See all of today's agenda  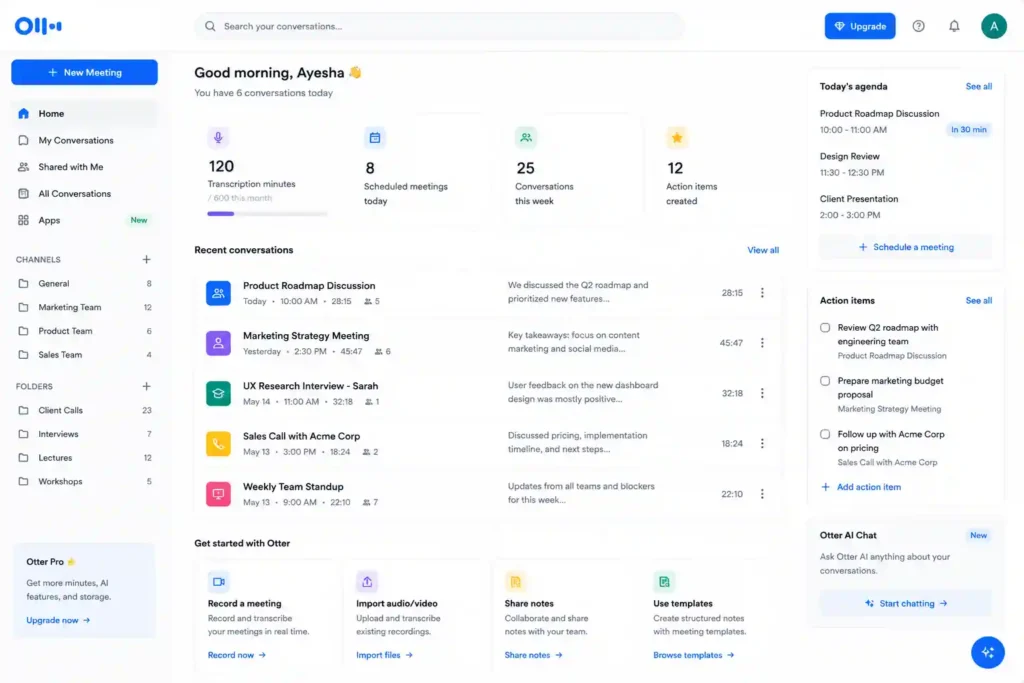pyautogui.click(x=978, y=86)
